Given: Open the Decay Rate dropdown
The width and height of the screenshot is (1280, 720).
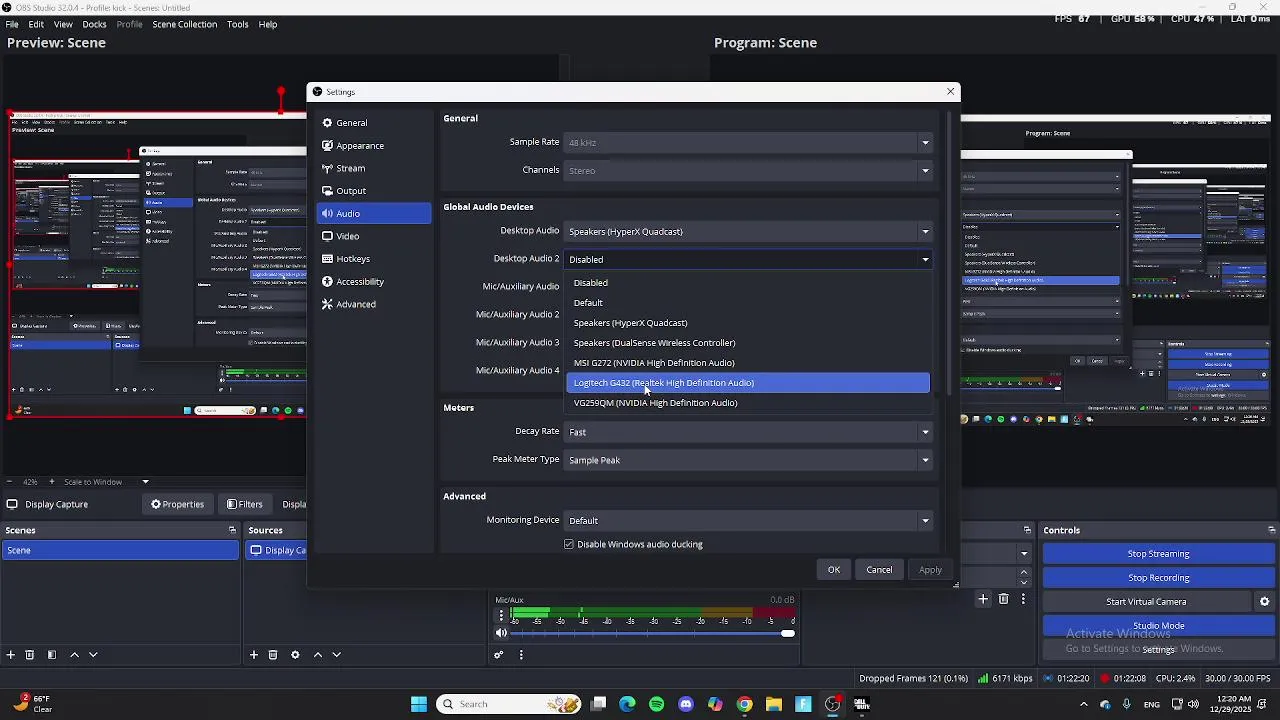Looking at the screenshot, I should [x=748, y=432].
